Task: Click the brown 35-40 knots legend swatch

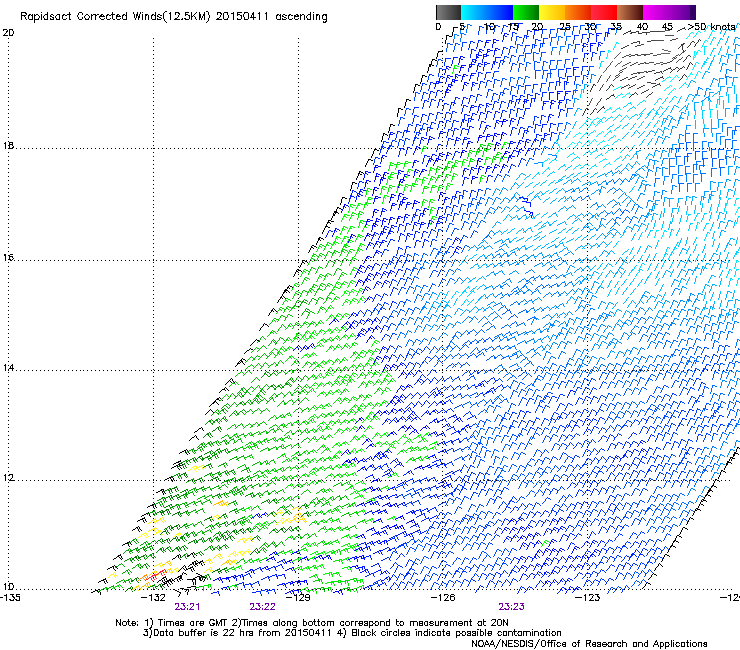Action: coord(630,12)
